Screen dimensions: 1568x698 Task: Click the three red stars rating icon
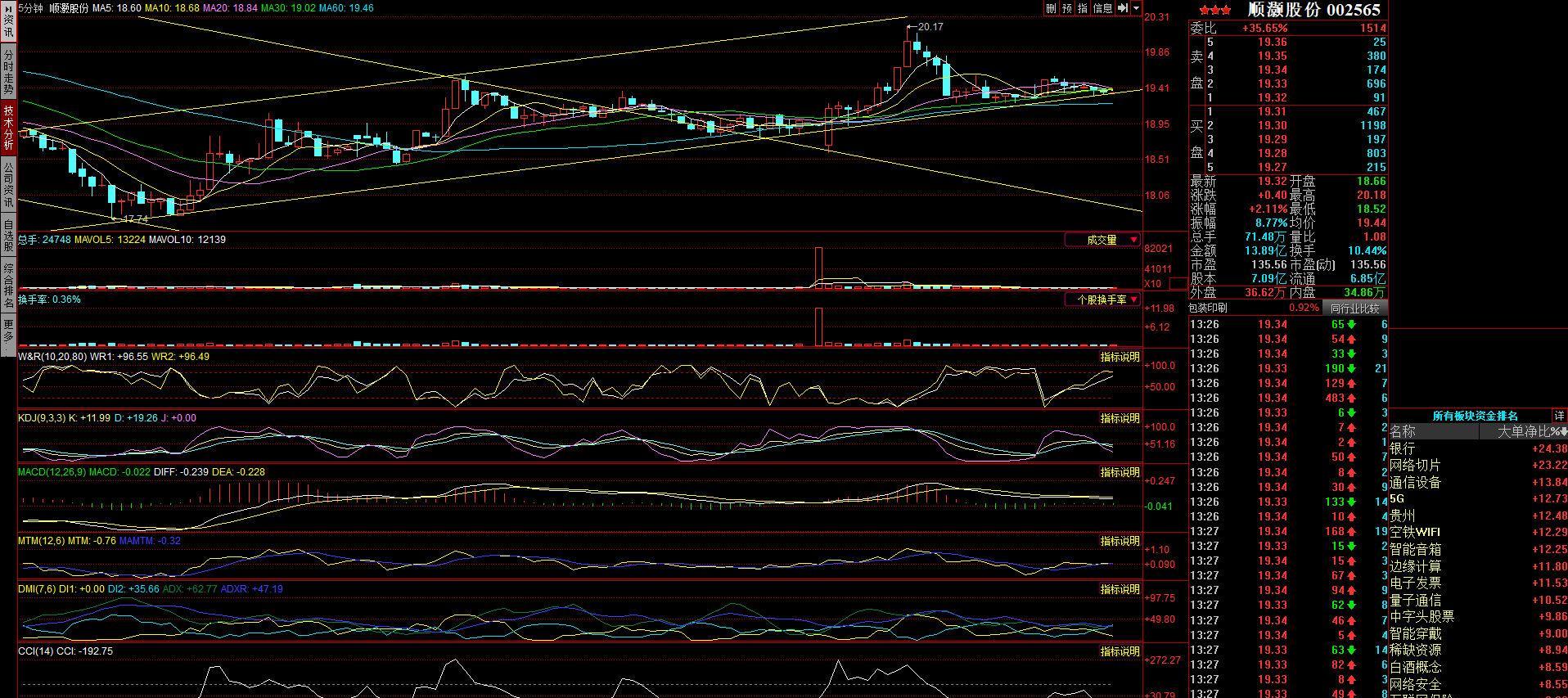tap(1215, 10)
